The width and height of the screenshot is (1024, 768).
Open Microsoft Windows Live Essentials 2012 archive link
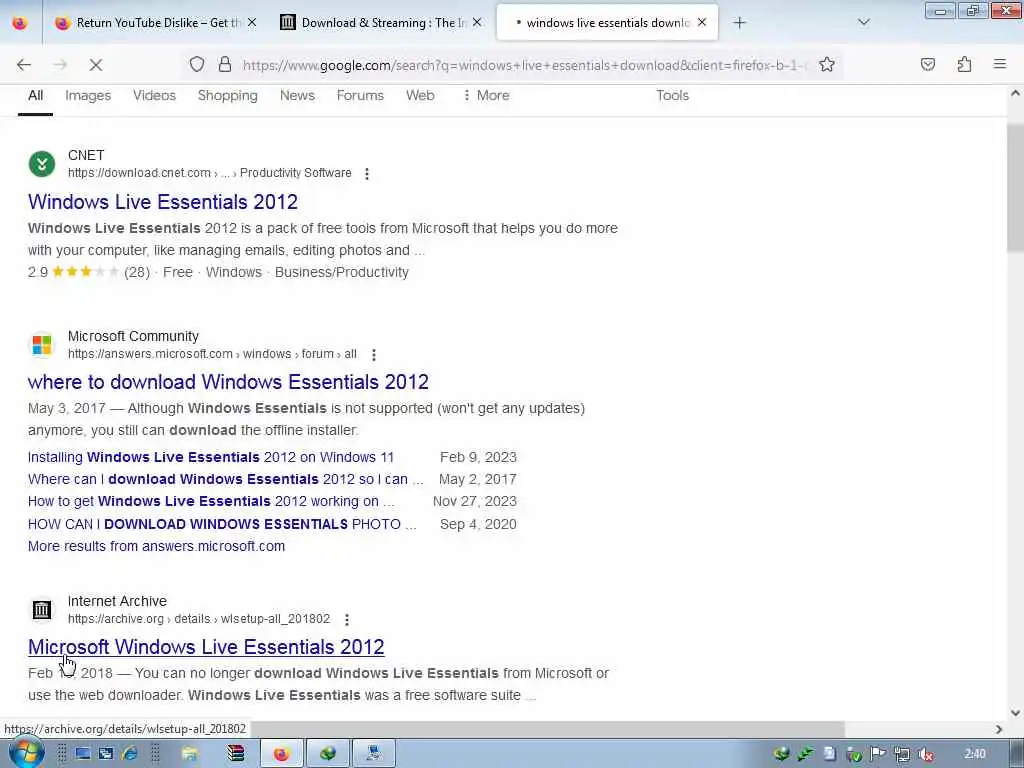(206, 647)
